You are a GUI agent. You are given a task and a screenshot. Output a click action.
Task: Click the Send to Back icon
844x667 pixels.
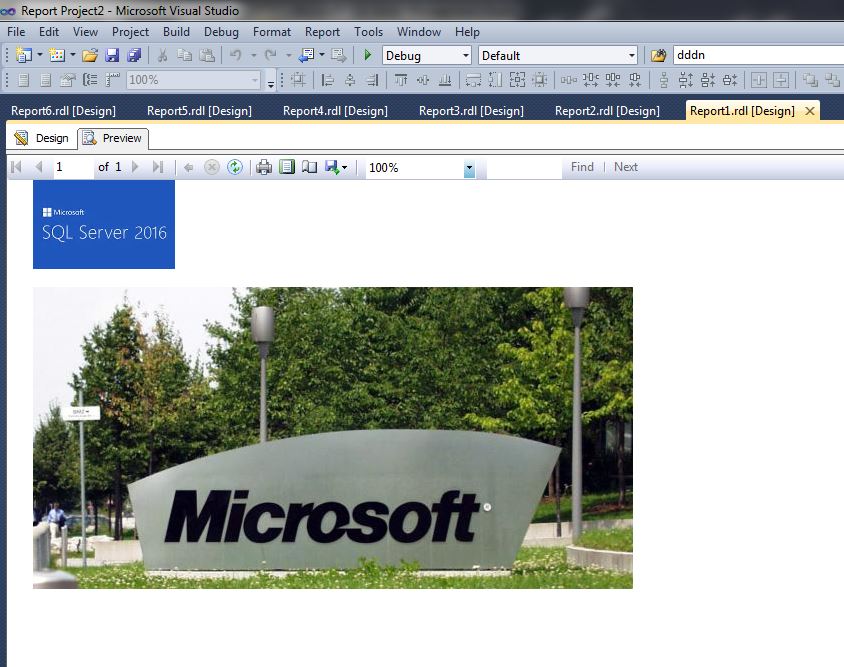tap(832, 80)
